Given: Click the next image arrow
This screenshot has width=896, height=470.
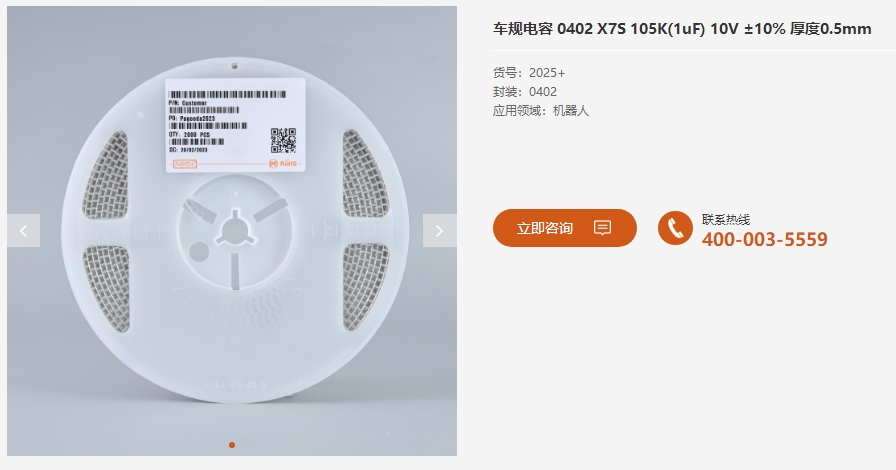Looking at the screenshot, I should [439, 231].
